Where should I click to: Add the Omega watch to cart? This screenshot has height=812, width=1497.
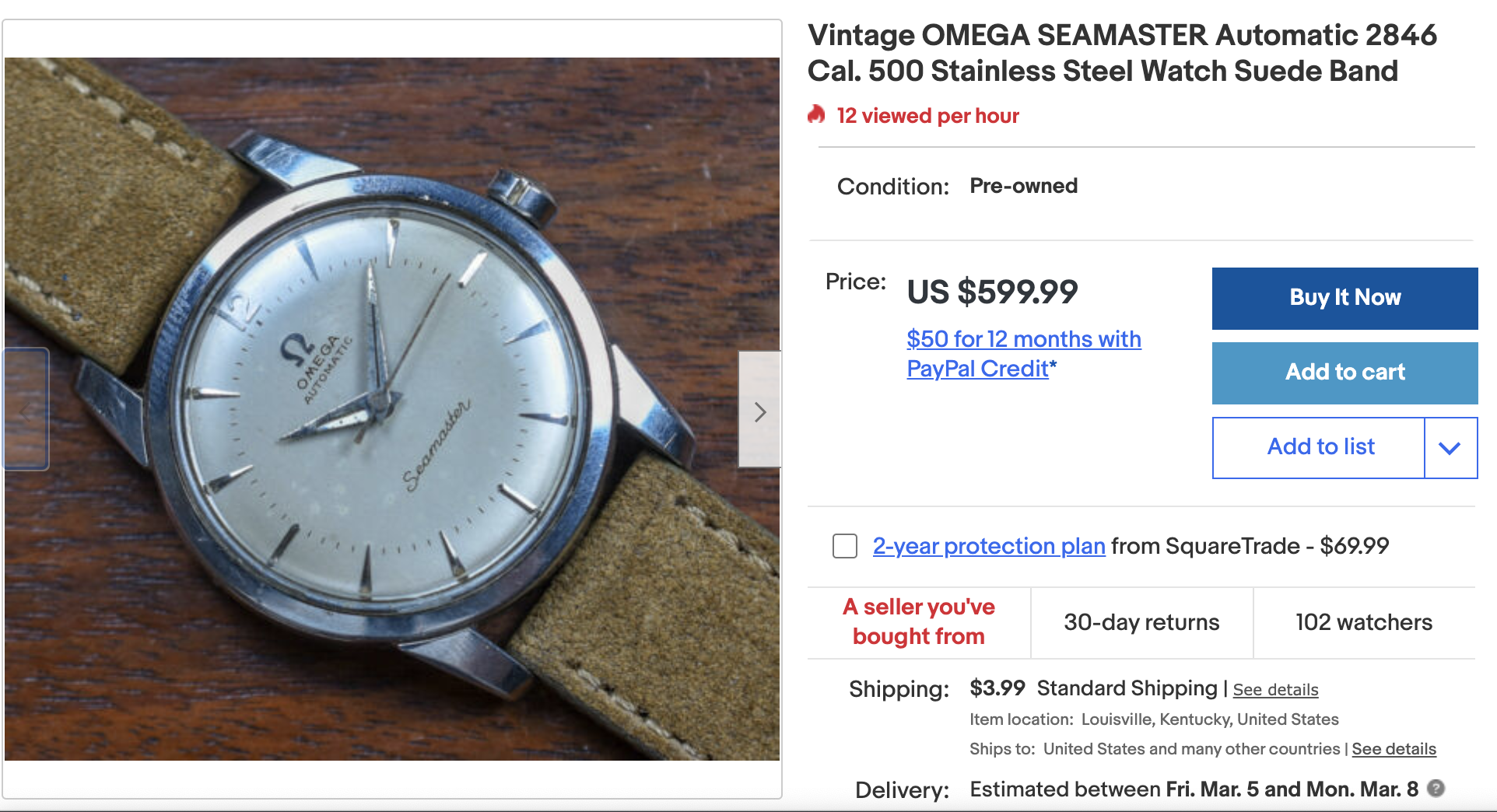[x=1344, y=373]
